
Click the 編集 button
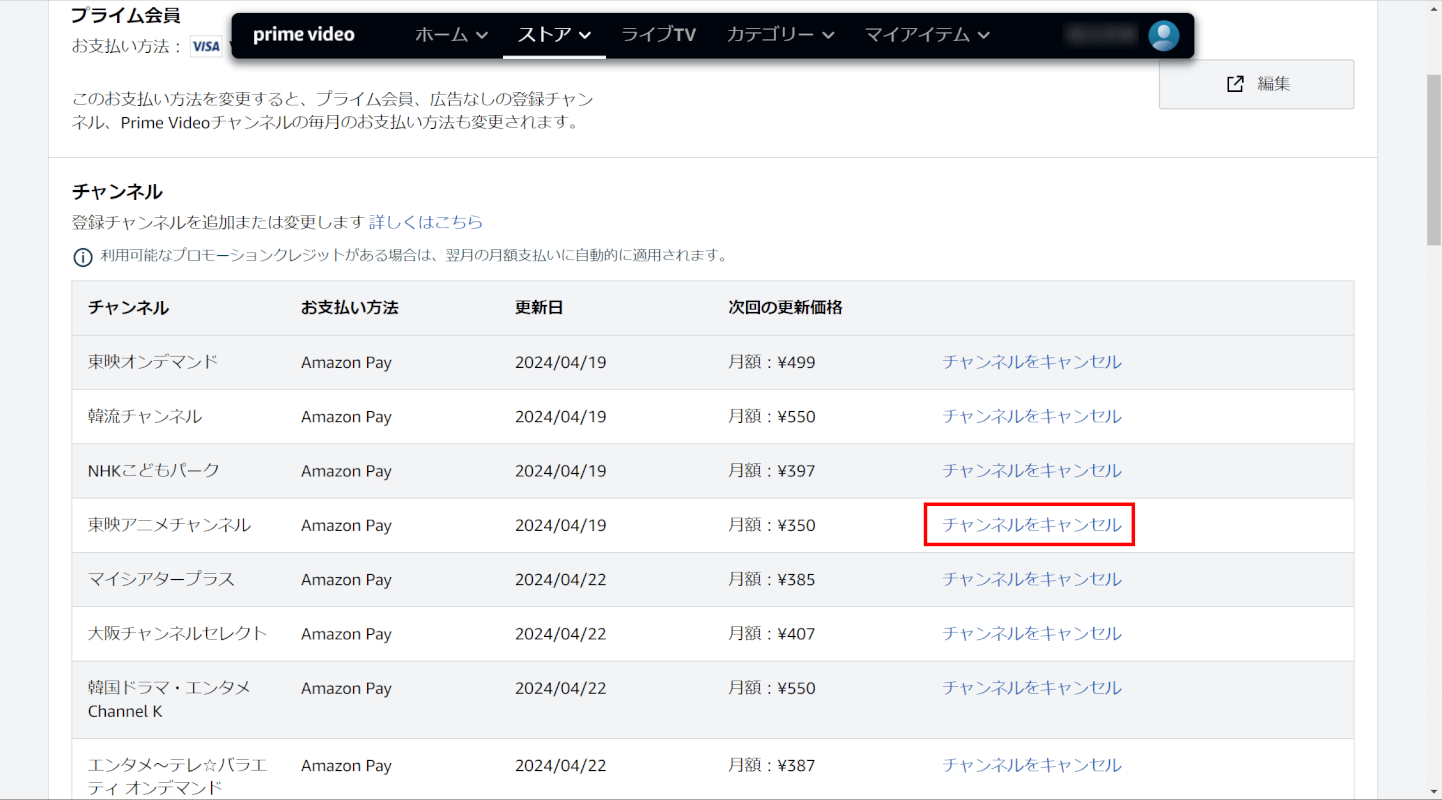click(1256, 84)
